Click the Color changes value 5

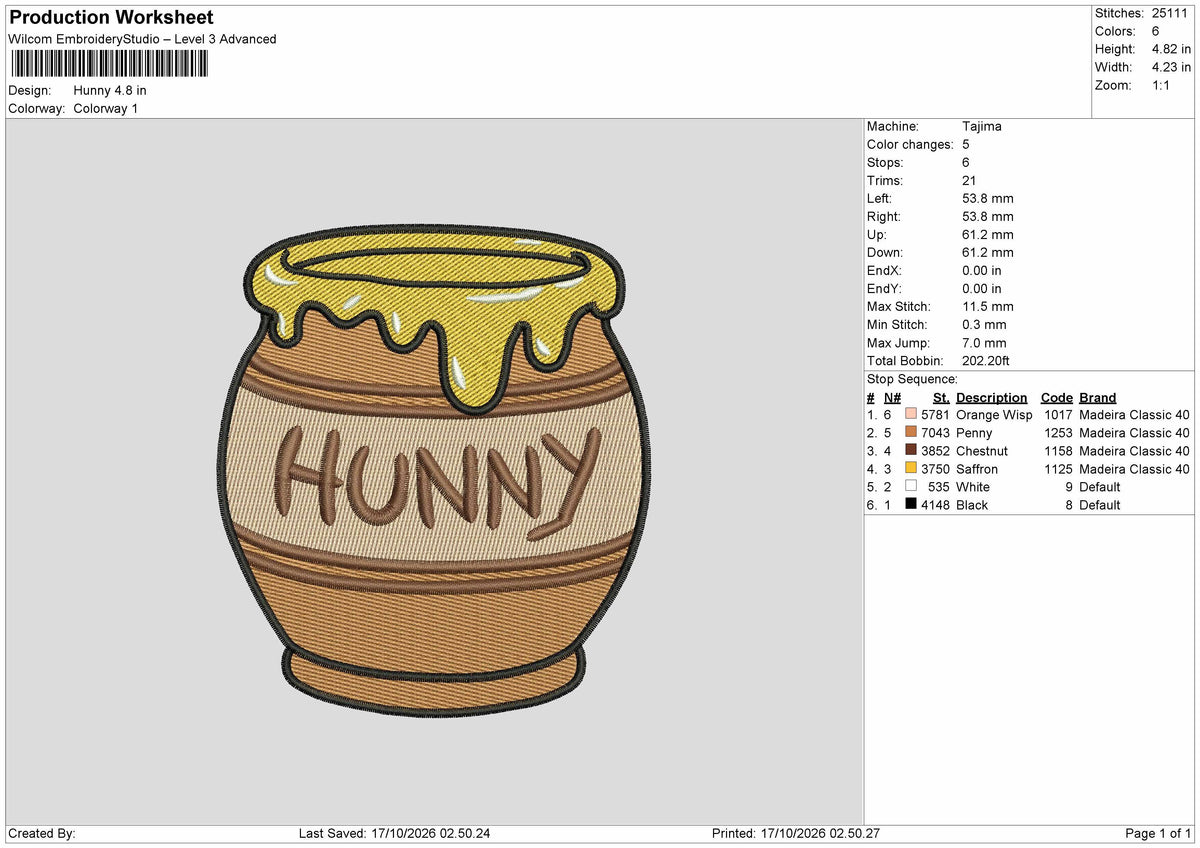[x=966, y=144]
